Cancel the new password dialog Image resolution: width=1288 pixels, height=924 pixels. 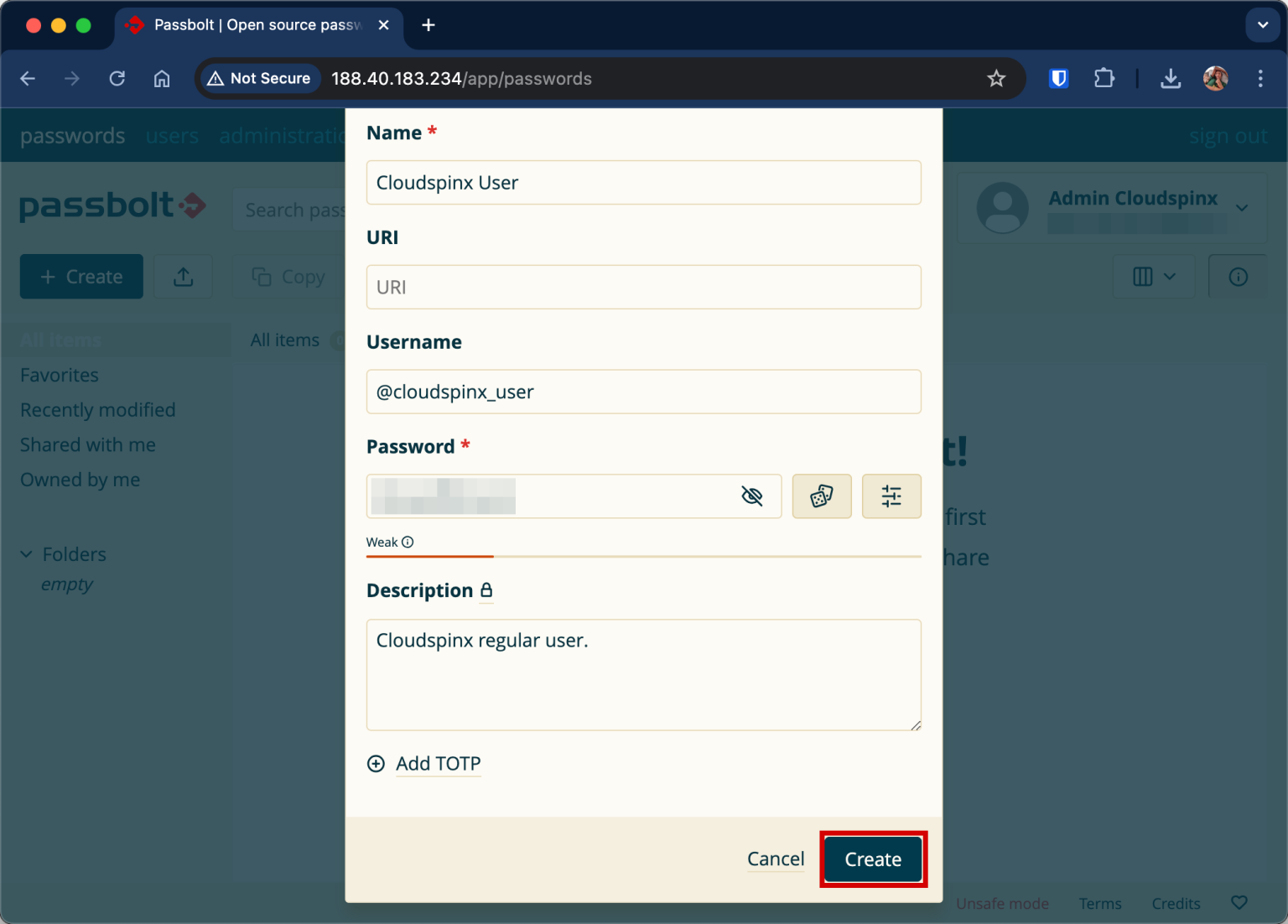tap(775, 859)
